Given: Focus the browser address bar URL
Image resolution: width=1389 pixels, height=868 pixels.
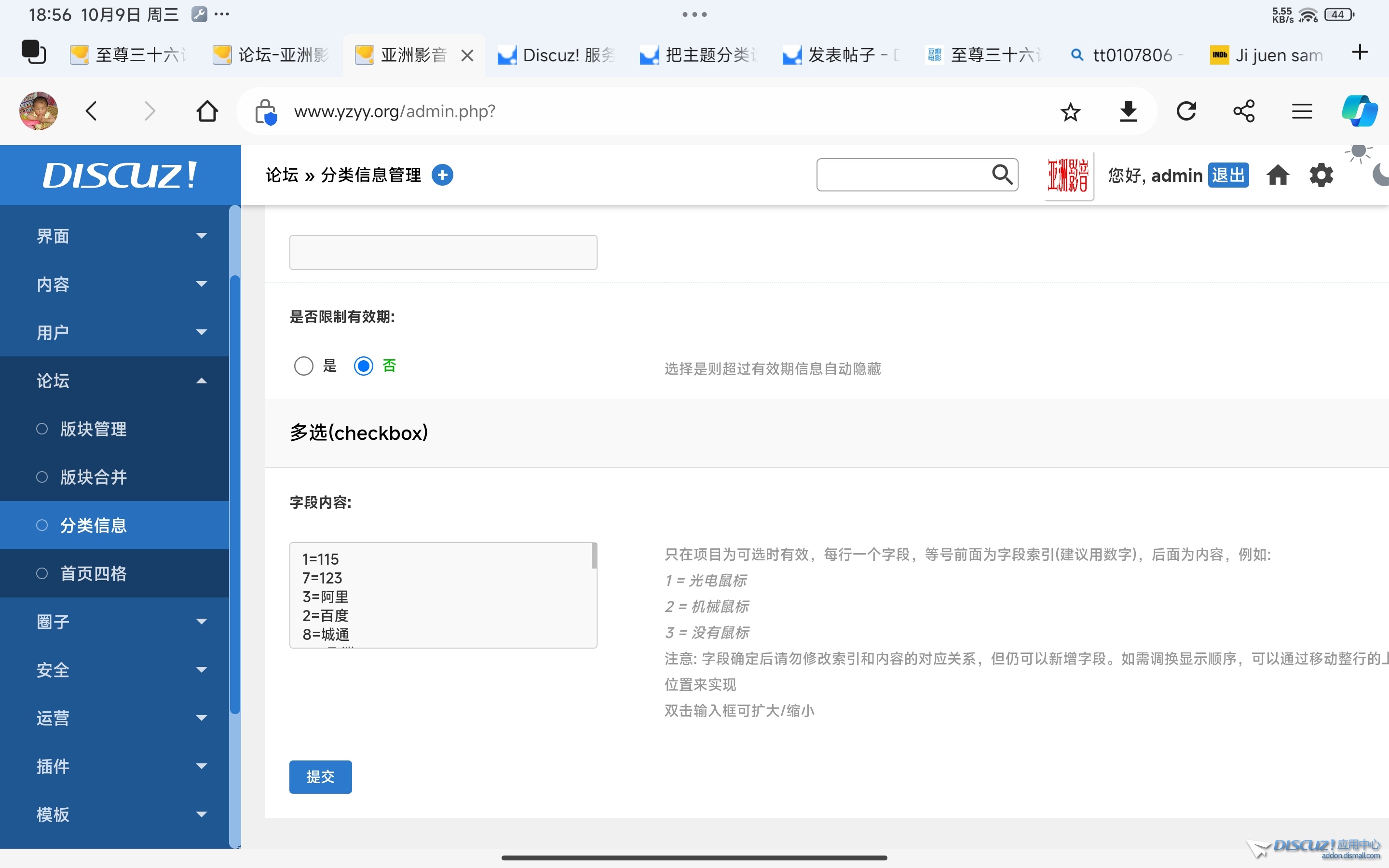Looking at the screenshot, I should pyautogui.click(x=395, y=111).
